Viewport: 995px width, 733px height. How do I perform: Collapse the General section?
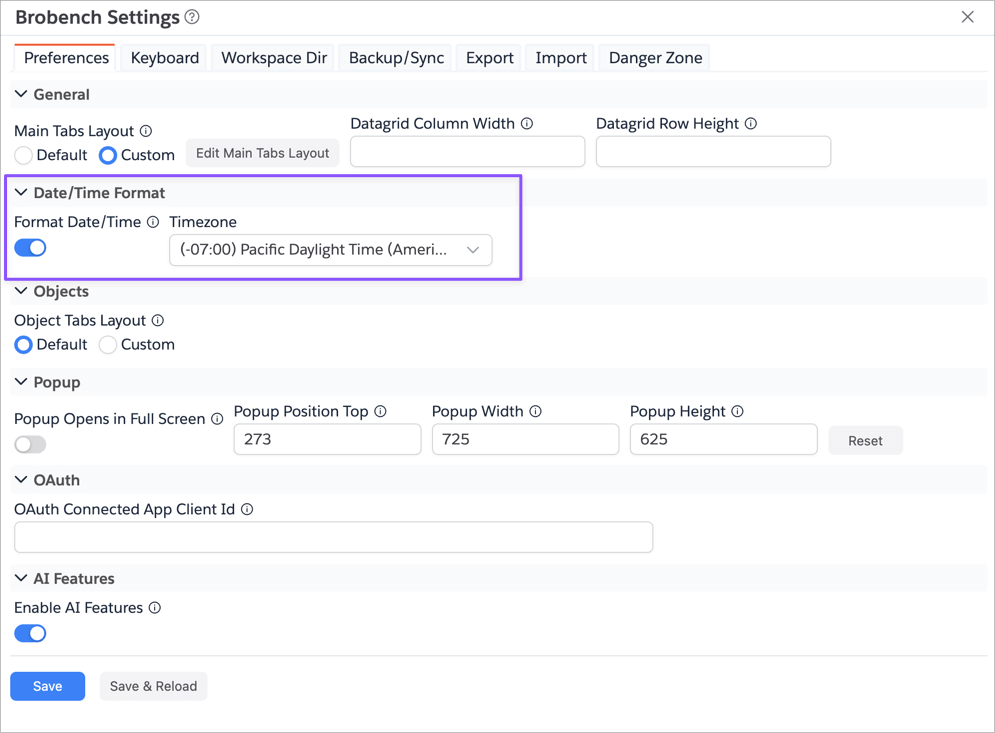pyautogui.click(x=21, y=94)
